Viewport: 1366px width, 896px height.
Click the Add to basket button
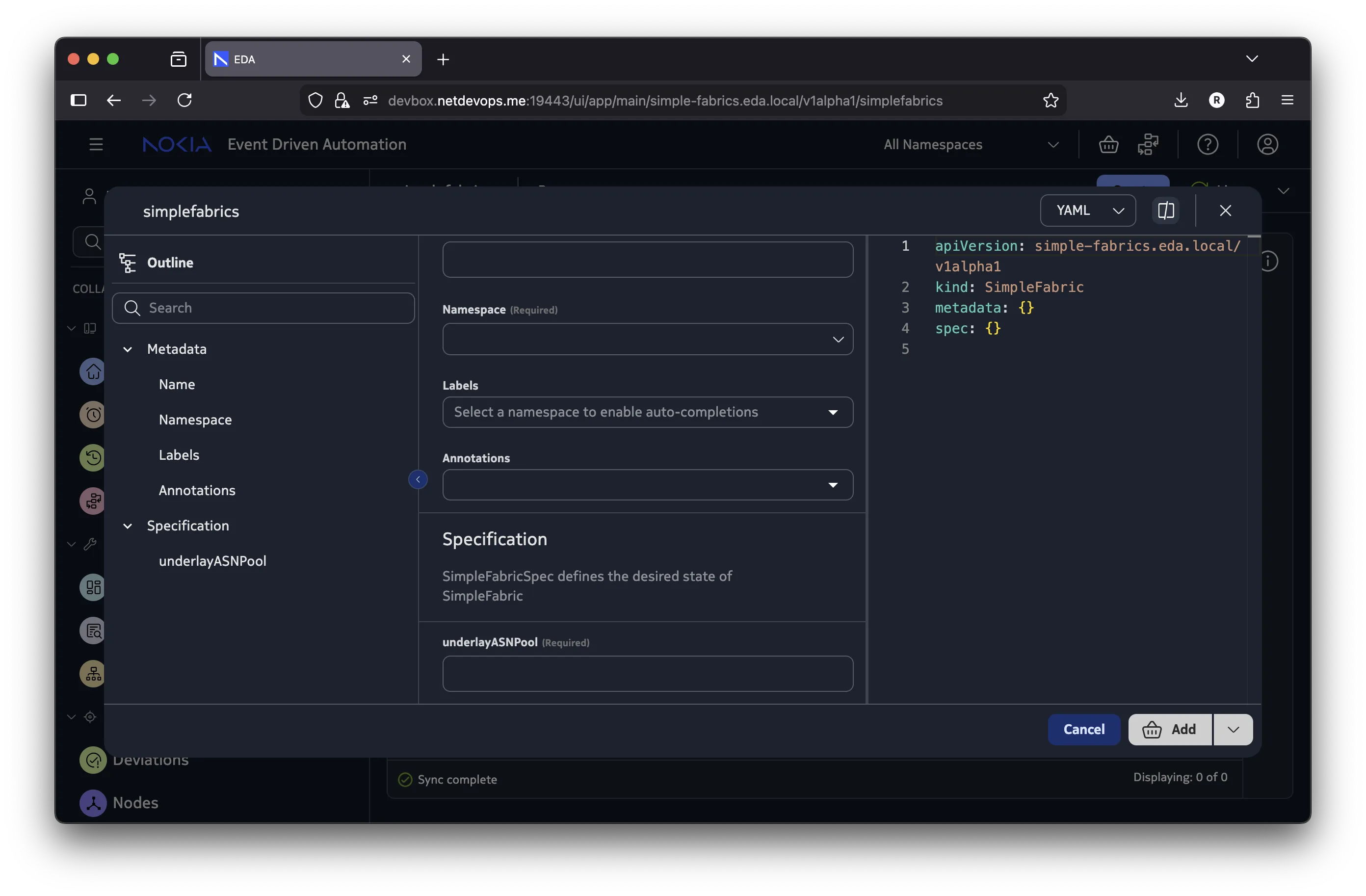click(x=1170, y=730)
